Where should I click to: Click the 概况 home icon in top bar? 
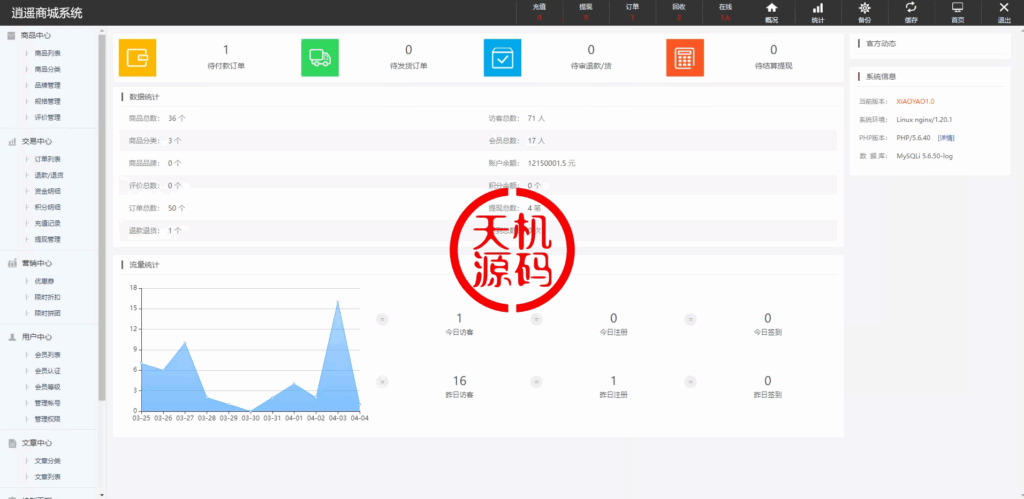click(771, 12)
